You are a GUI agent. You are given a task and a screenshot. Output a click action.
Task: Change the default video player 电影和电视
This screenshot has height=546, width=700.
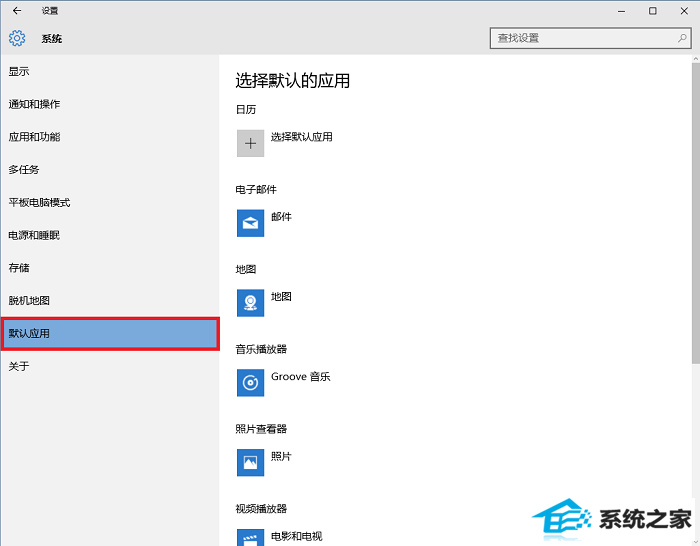[296, 536]
